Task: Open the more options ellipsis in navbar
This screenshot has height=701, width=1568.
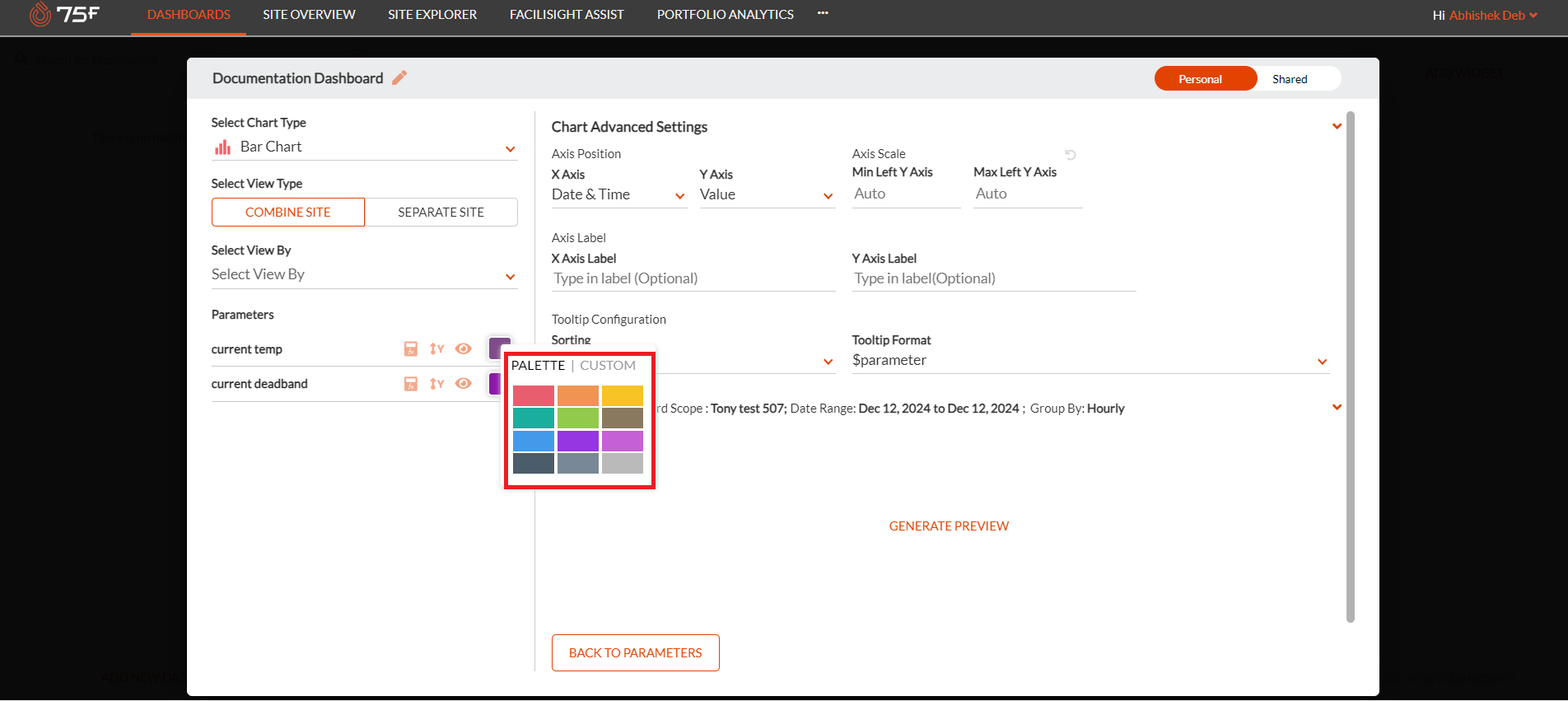Action: point(823,13)
